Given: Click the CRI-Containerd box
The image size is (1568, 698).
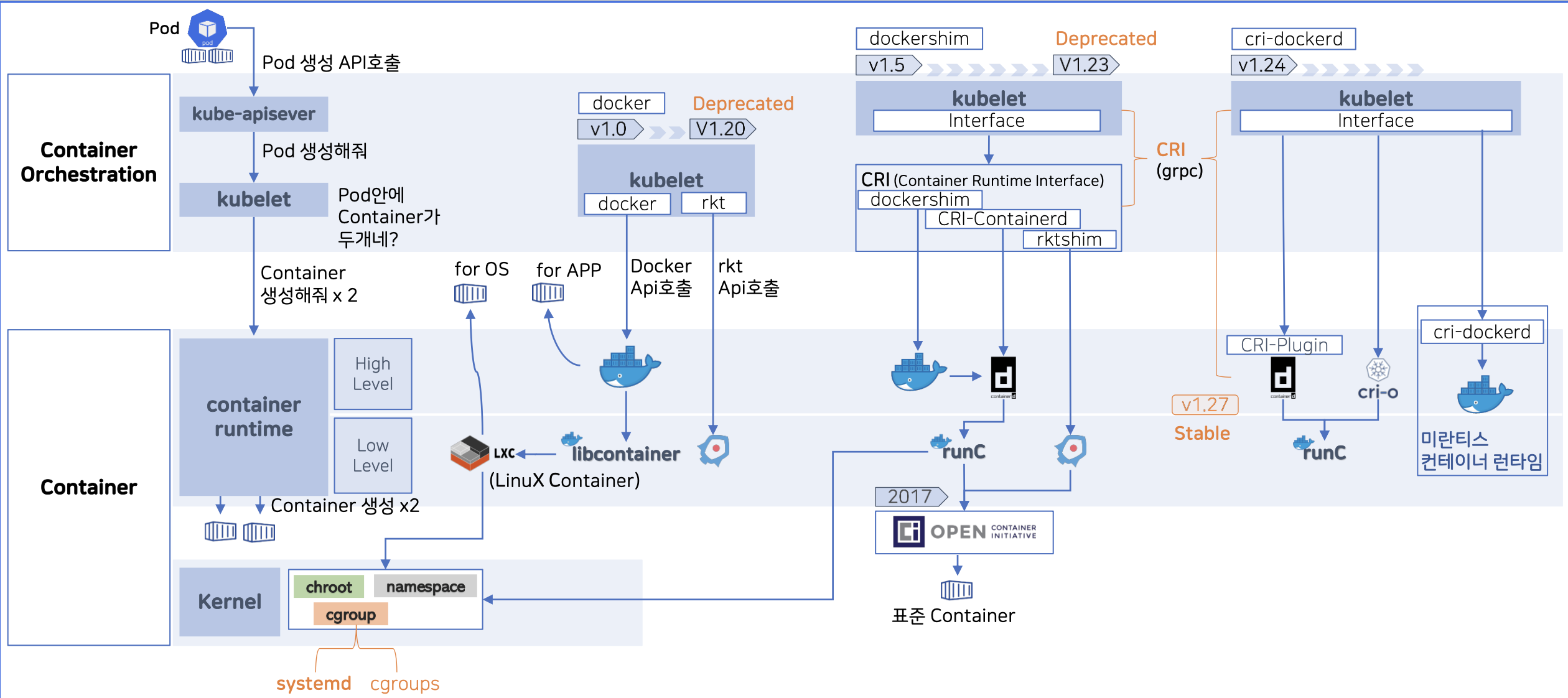Looking at the screenshot, I should [1002, 219].
